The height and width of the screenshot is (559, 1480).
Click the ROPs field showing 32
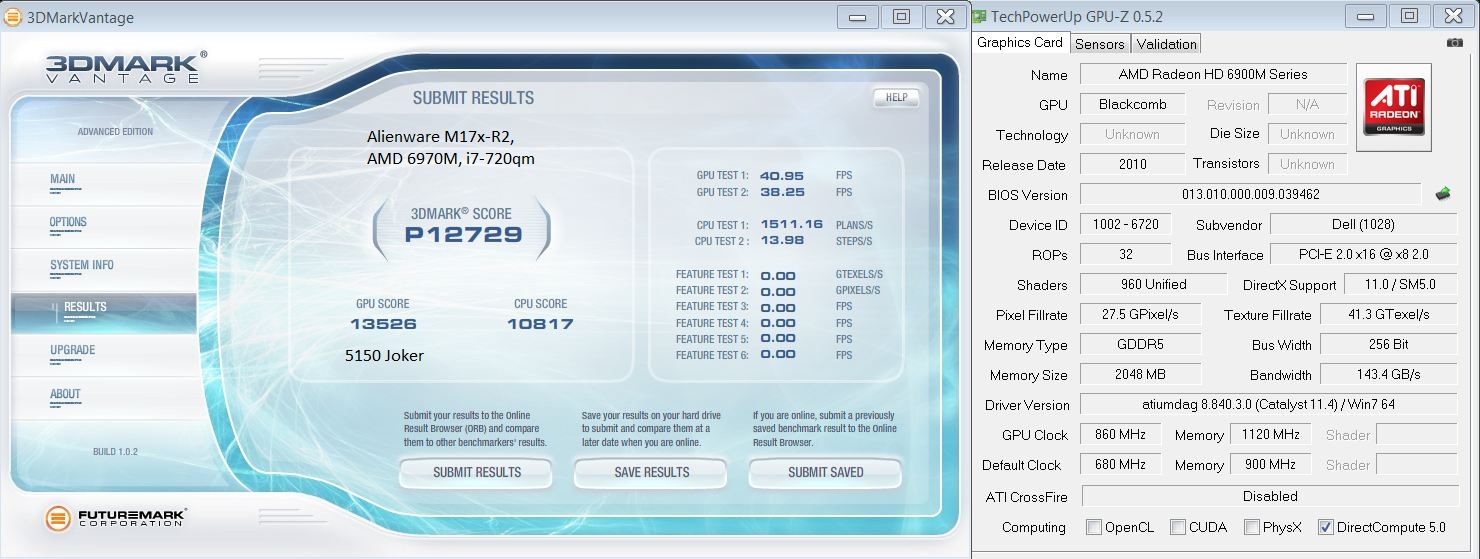click(1125, 254)
